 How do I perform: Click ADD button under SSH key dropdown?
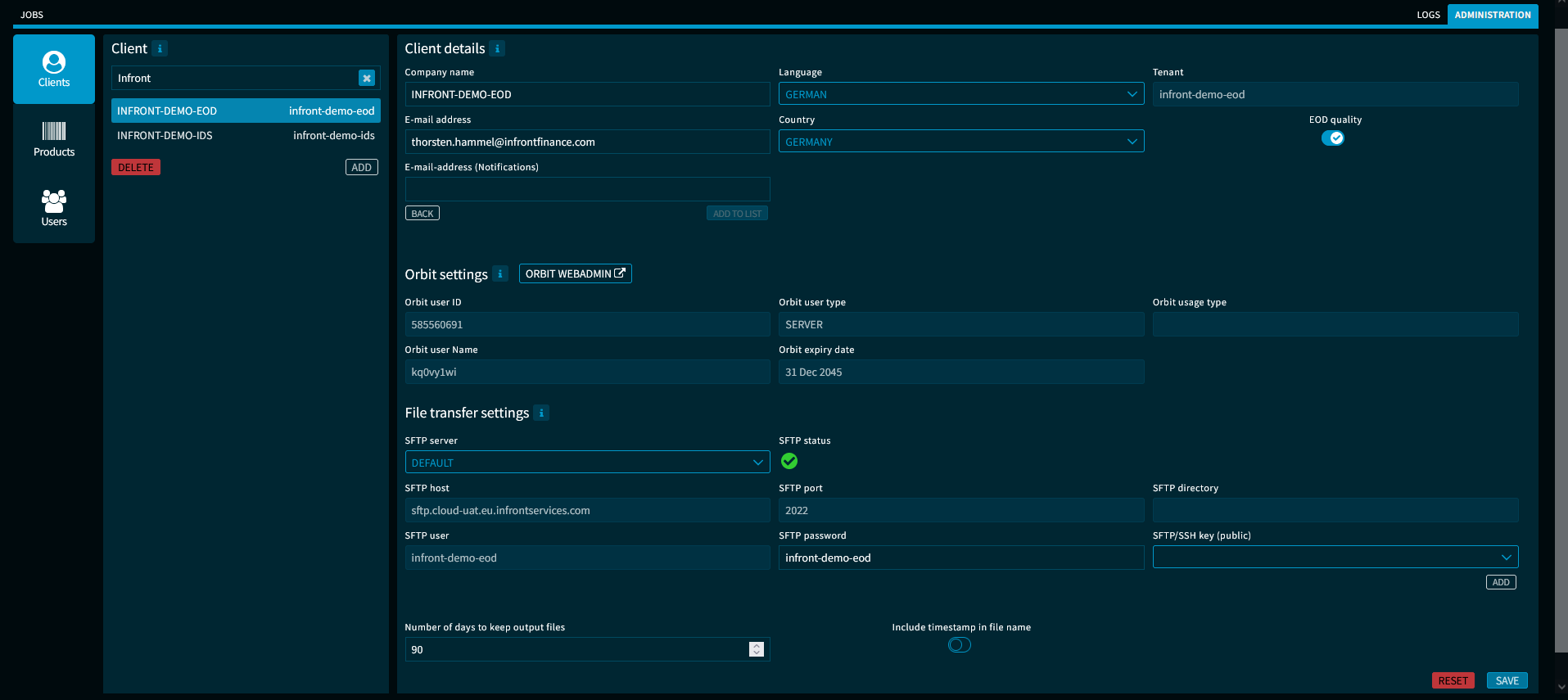[x=1501, y=582]
